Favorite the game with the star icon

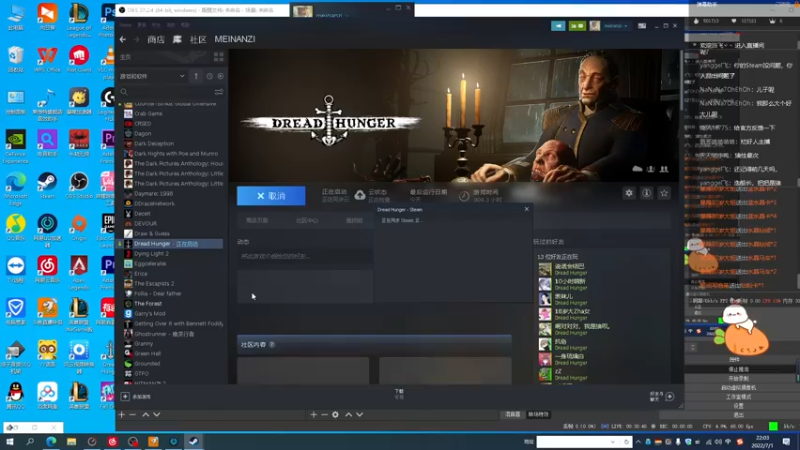coord(664,193)
